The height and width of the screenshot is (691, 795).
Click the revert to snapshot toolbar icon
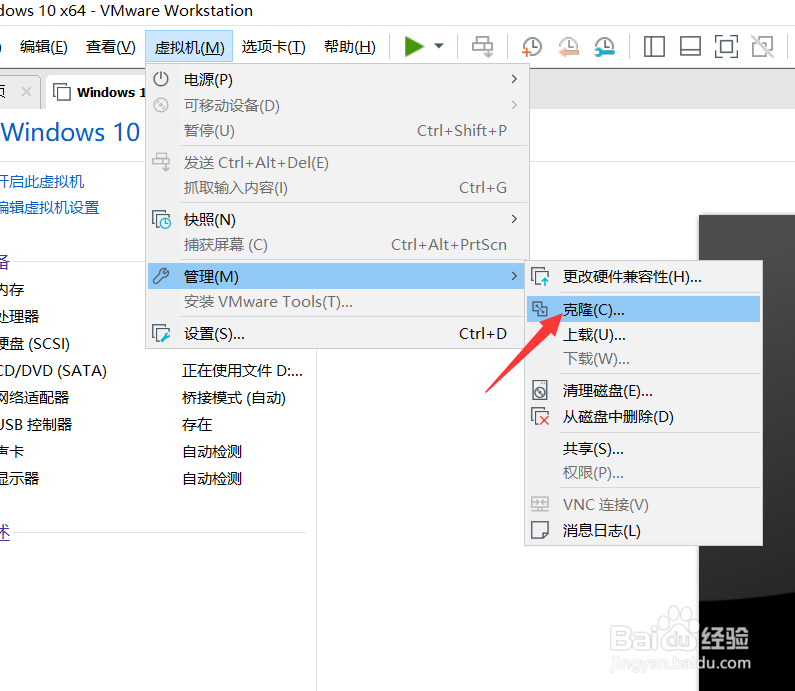[568, 47]
